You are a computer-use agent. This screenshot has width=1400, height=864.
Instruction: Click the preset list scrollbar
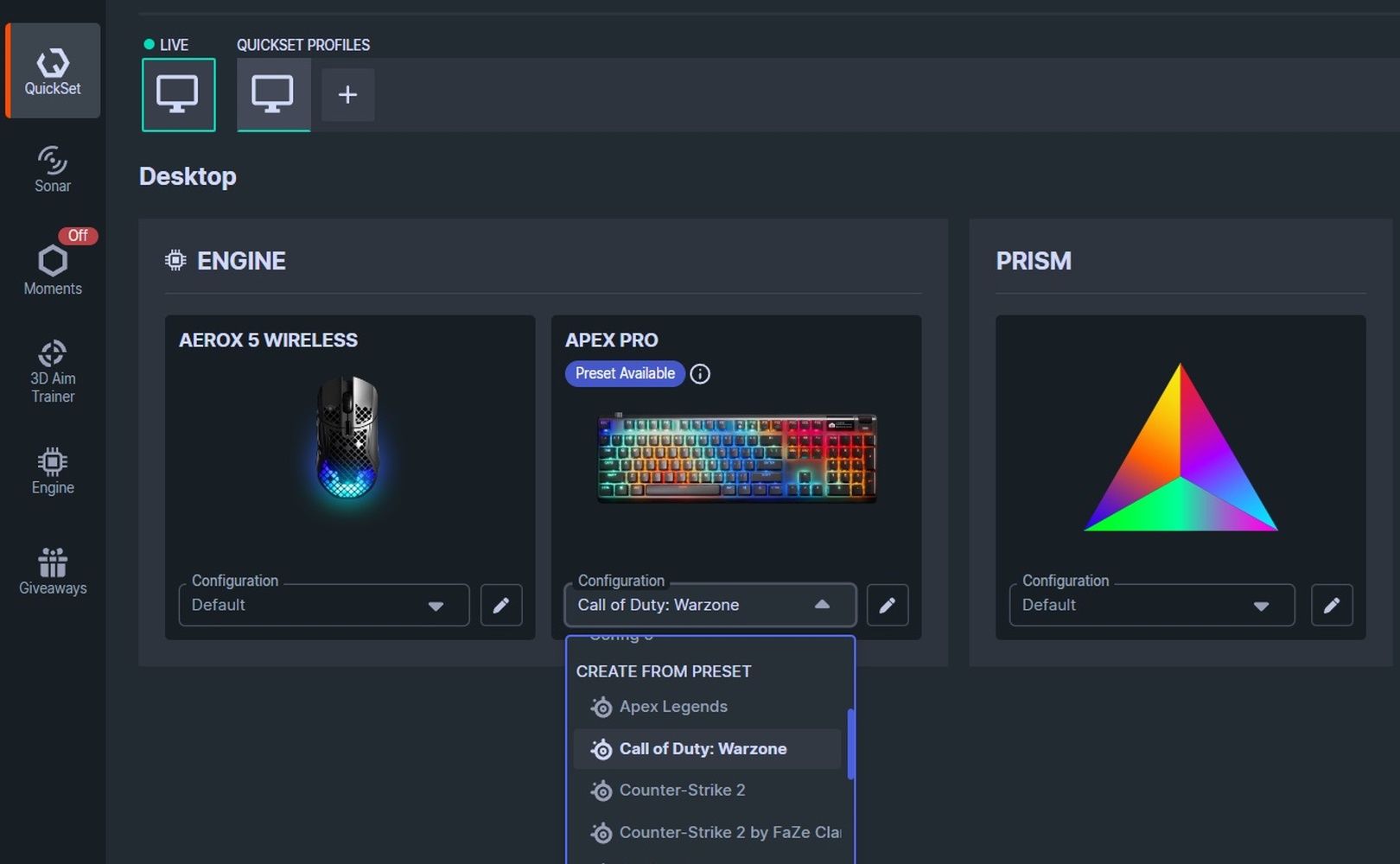click(851, 744)
